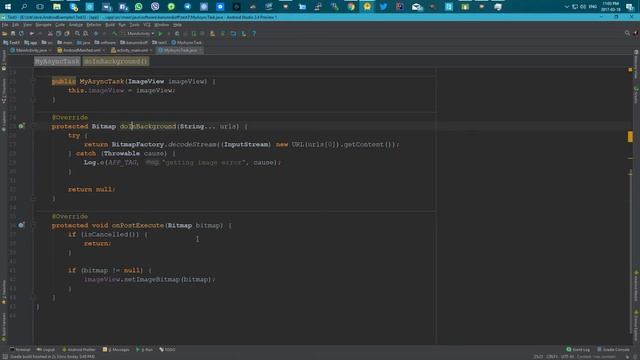Click the MyAsyncTask editor breadcrumb
The height and width of the screenshot is (360, 640).
pos(57,61)
